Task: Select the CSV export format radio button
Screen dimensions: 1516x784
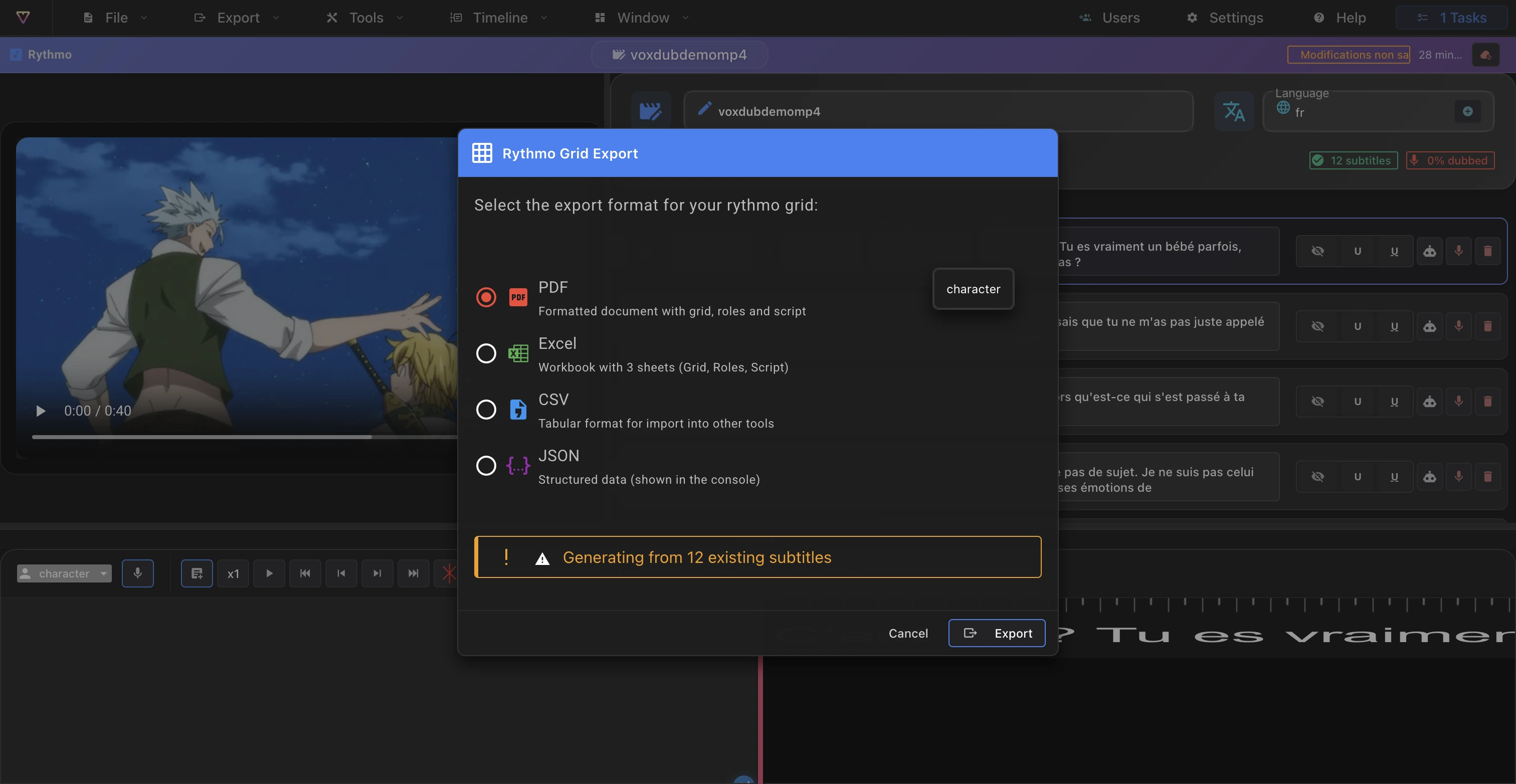Action: (486, 410)
